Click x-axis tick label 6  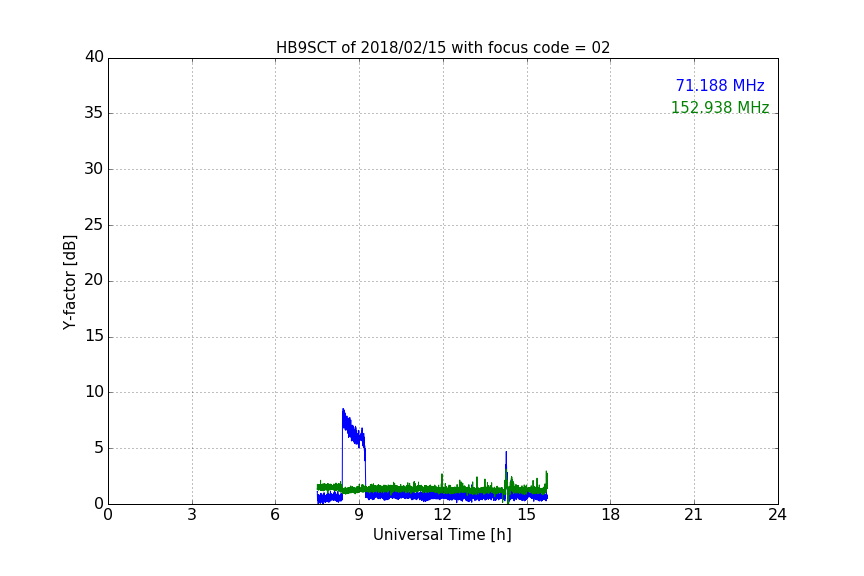[276, 515]
